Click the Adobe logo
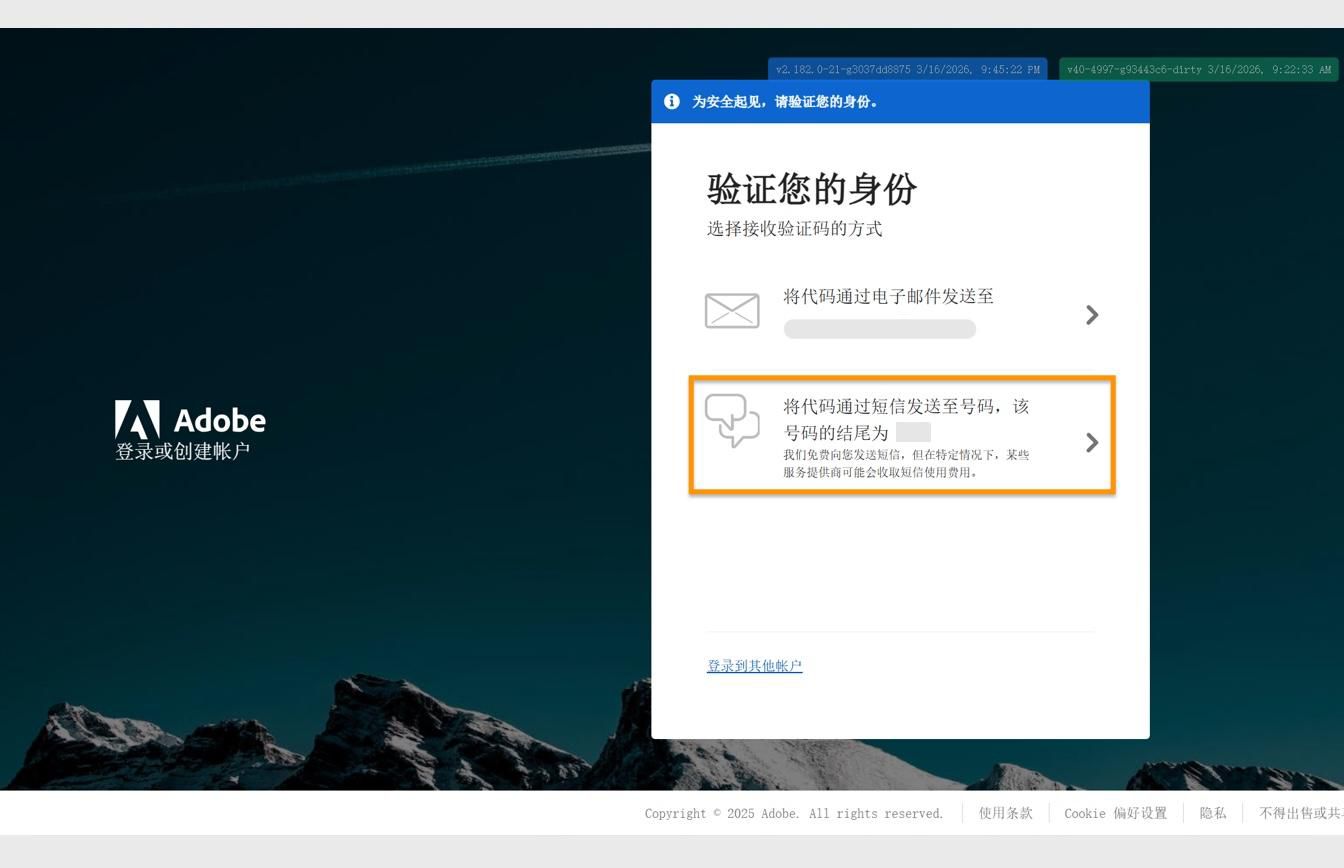Screen dimensions: 1344x868 tap(190, 418)
